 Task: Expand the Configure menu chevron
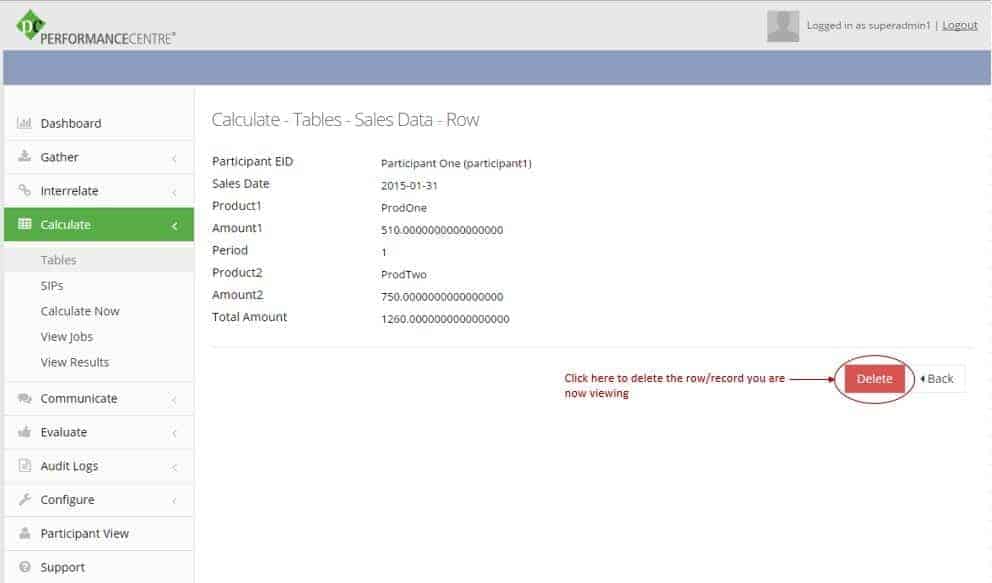[175, 501]
